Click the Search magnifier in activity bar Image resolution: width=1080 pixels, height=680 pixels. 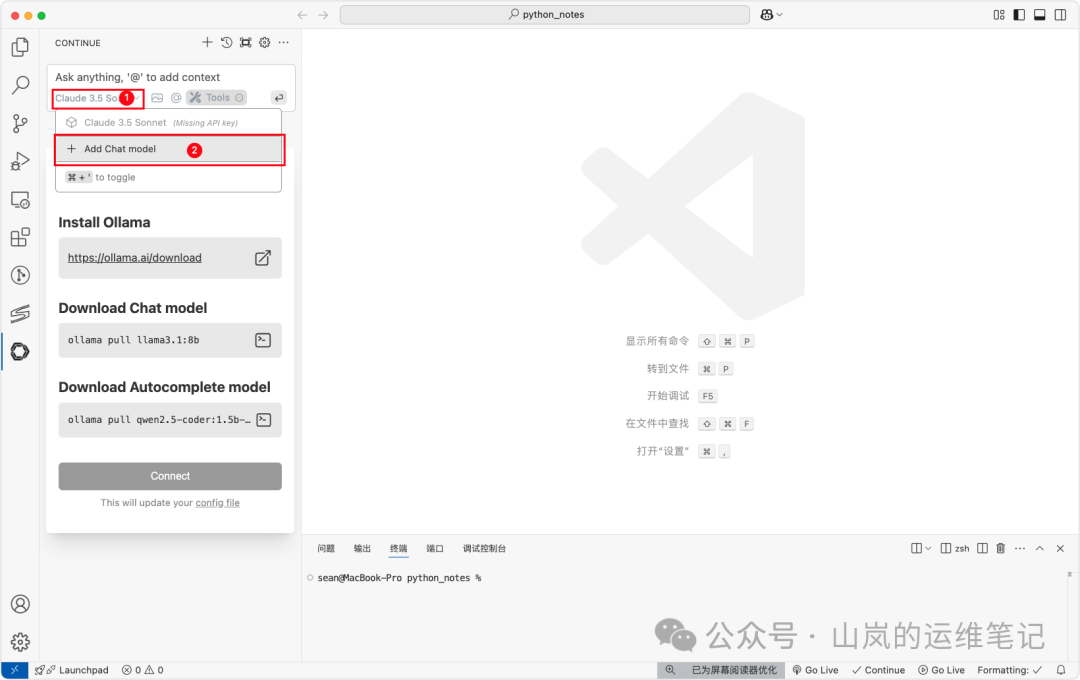pyautogui.click(x=20, y=85)
